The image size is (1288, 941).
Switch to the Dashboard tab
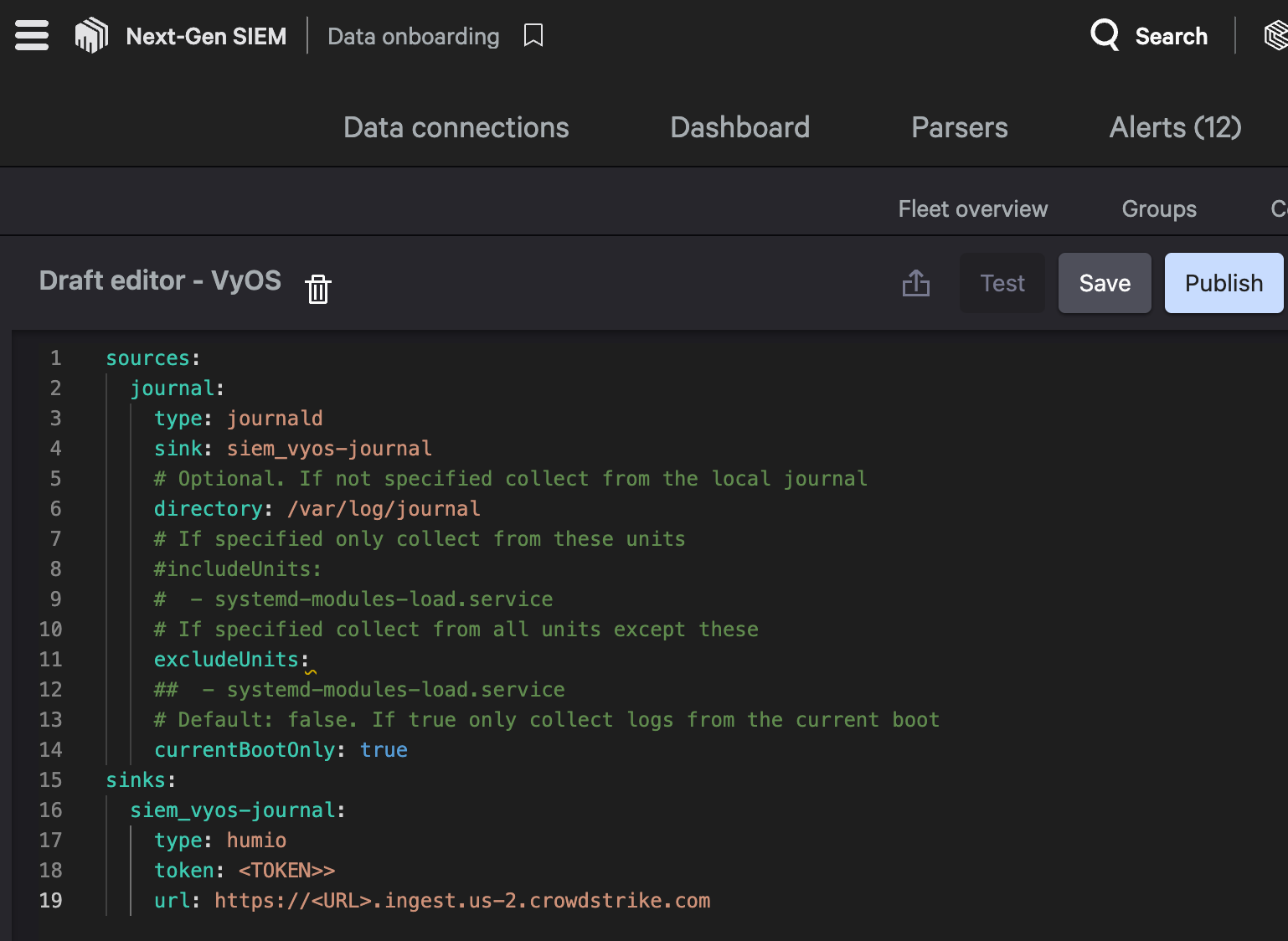pos(739,127)
